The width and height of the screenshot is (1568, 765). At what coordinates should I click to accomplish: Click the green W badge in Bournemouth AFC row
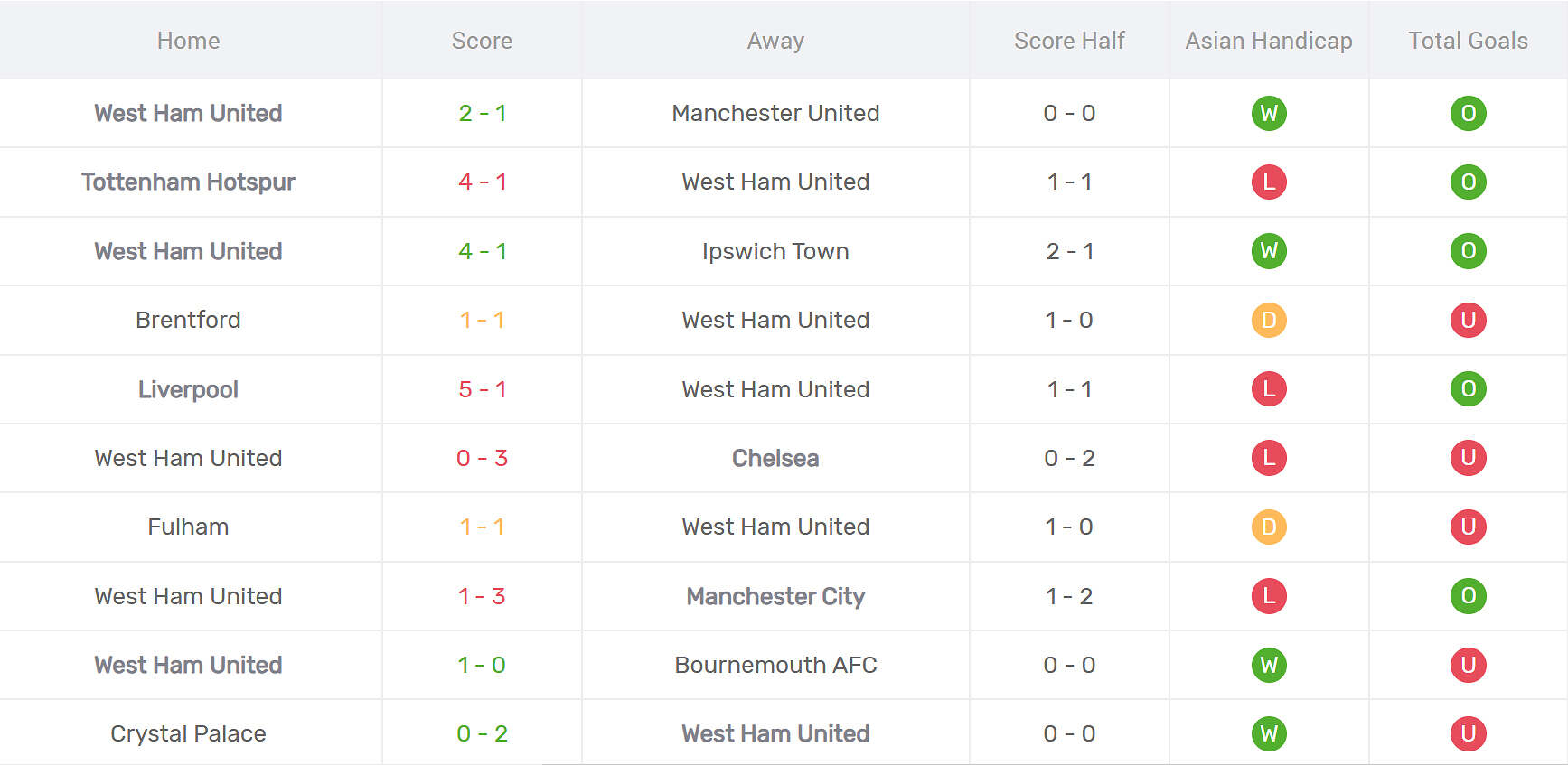click(x=1269, y=665)
